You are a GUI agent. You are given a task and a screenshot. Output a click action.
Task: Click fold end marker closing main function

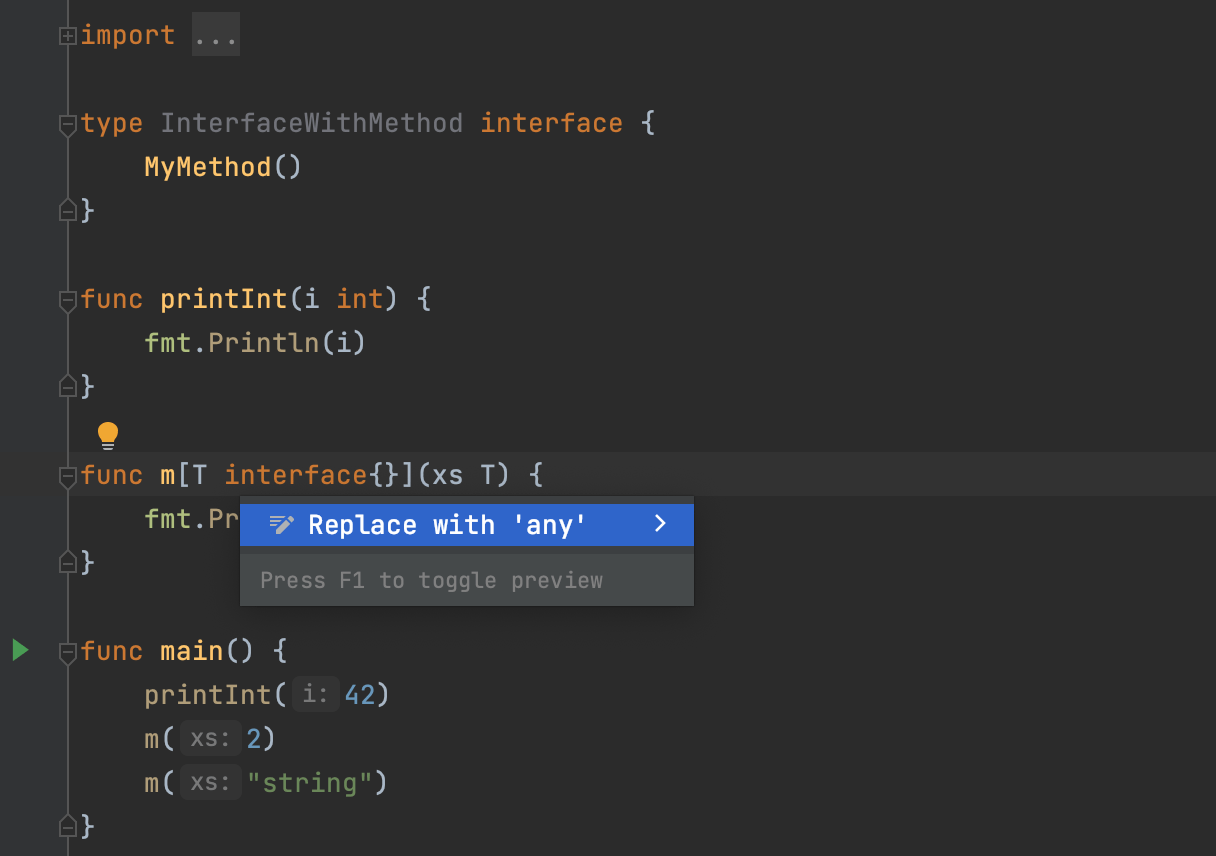(x=68, y=827)
